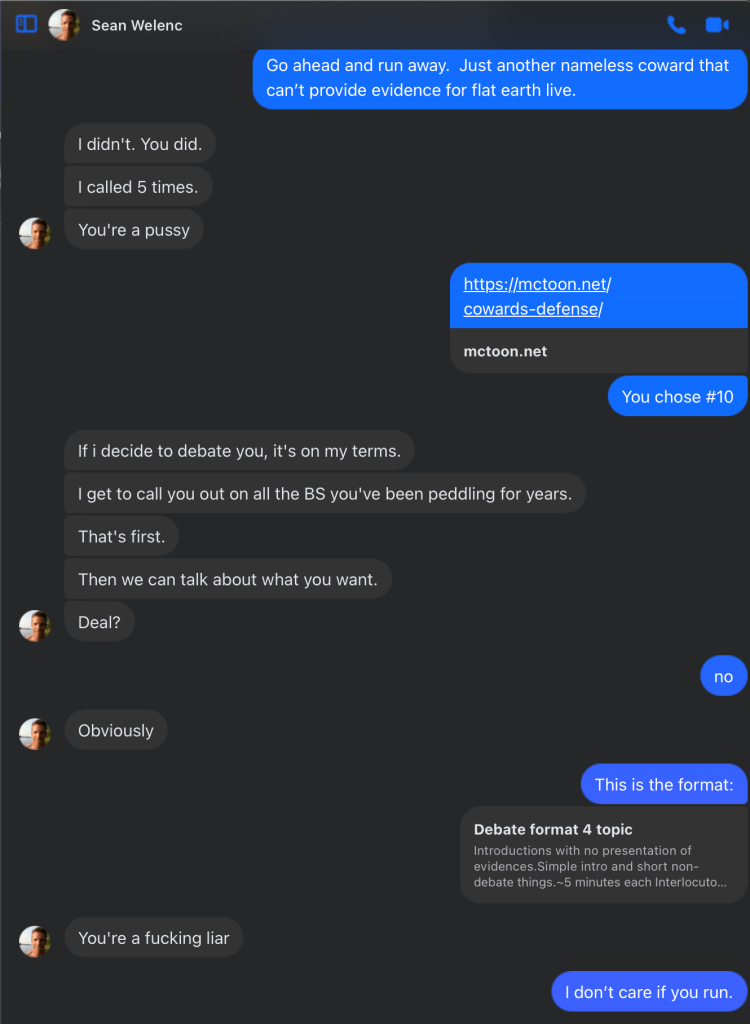Click avatar next to "fucking liar" message
Image resolution: width=750 pixels, height=1024 pixels.
pos(35,941)
